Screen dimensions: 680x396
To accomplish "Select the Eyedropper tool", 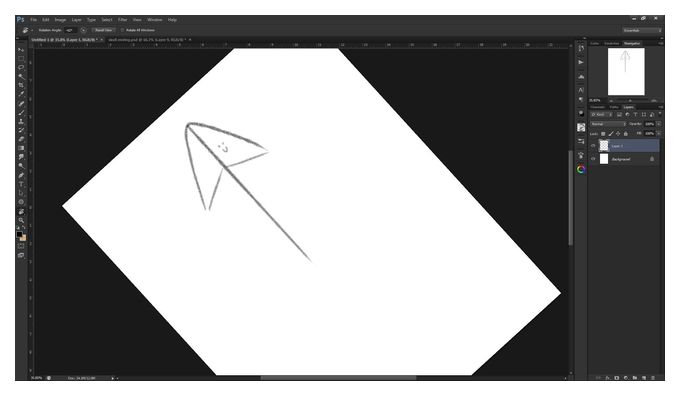I will click(x=21, y=94).
